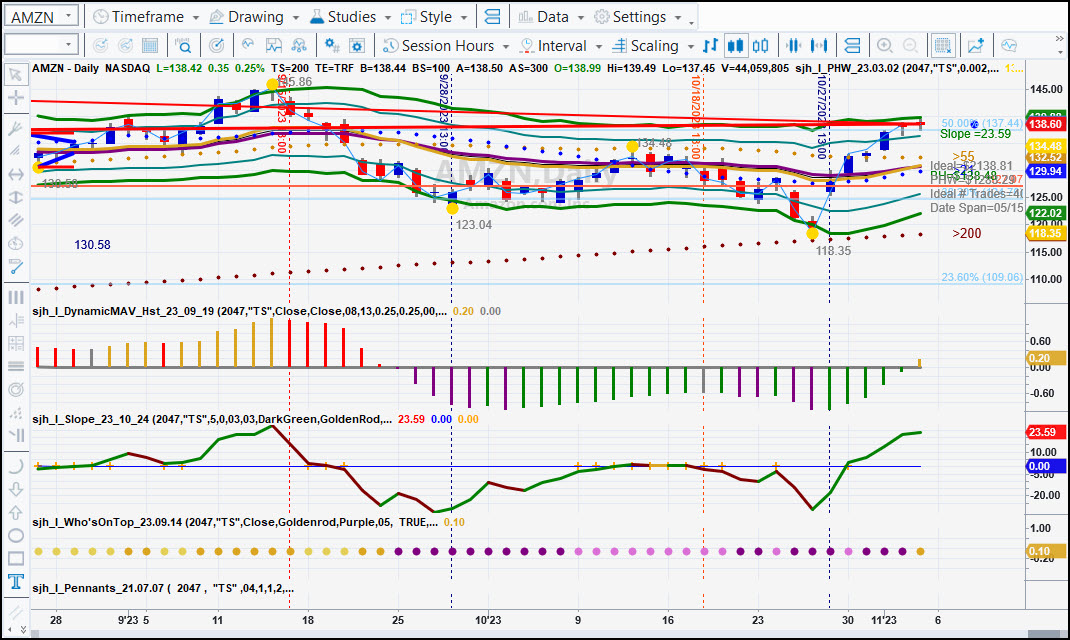Click the sjh_l_Slope_23_10_24 study label
The image size is (1070, 640).
tap(212, 419)
